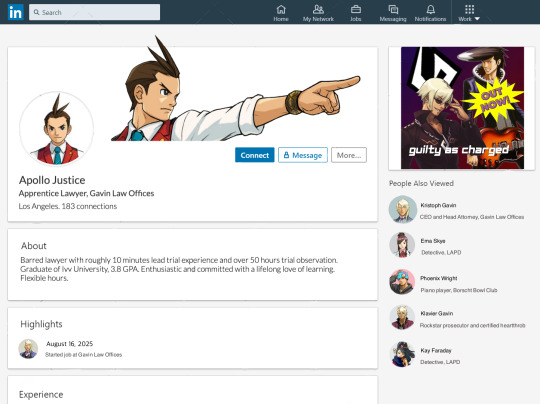Screen dimensions: 540x404
Task: Open the Jobs section
Action: [356, 13]
